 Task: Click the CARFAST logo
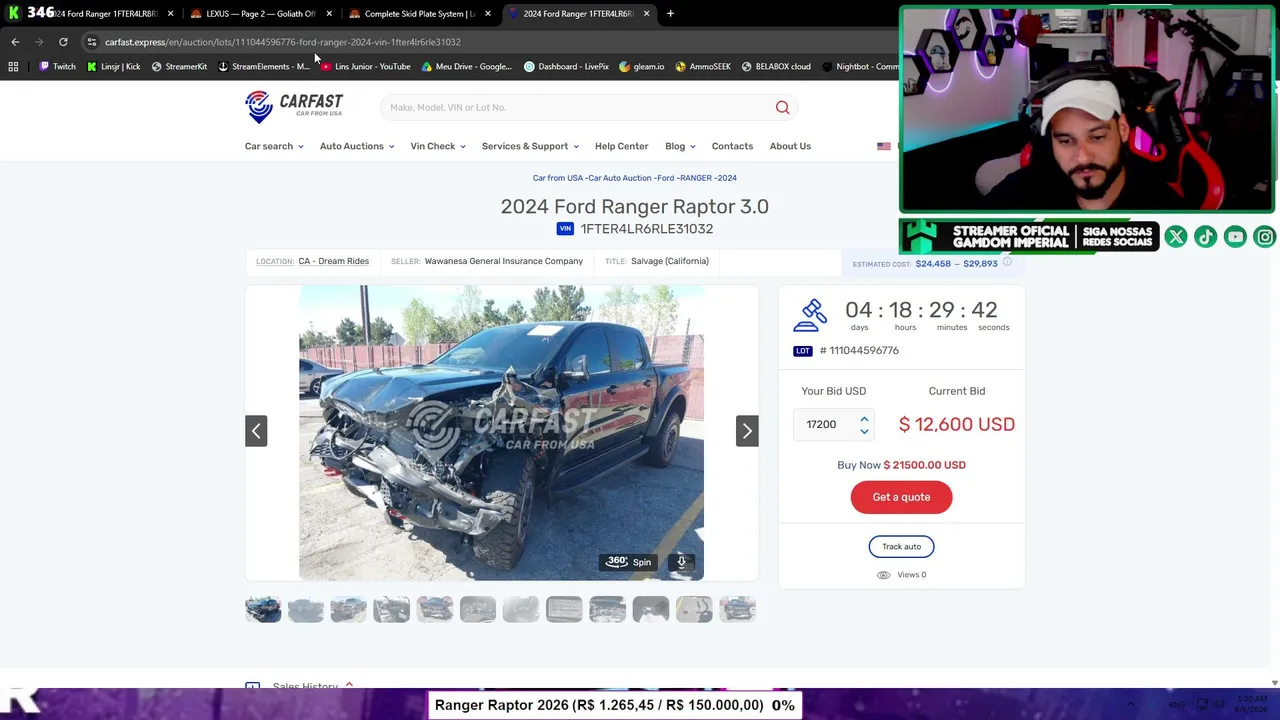tap(294, 106)
